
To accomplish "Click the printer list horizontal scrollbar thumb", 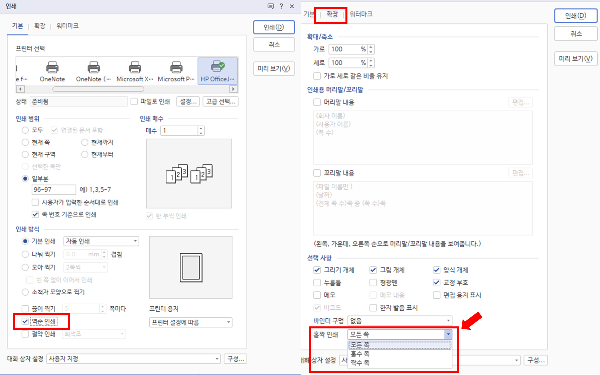I will [98, 89].
